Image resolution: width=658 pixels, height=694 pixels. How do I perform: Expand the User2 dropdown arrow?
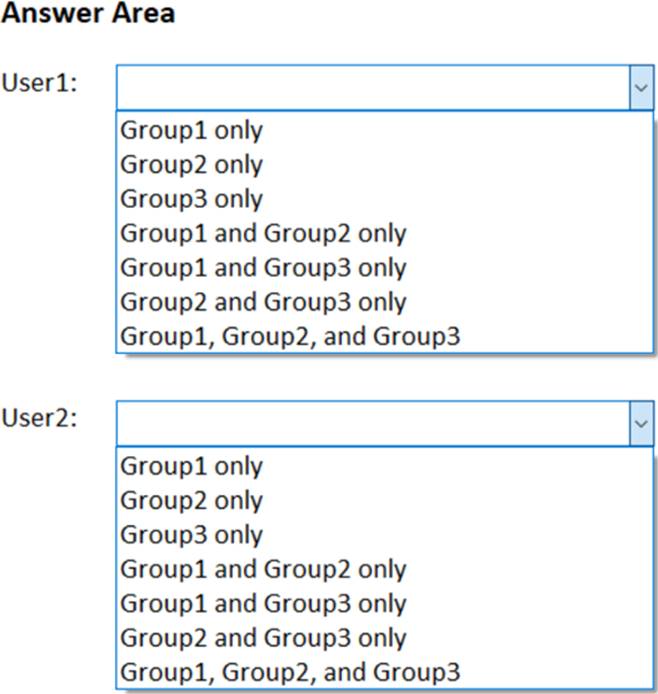pos(641,424)
